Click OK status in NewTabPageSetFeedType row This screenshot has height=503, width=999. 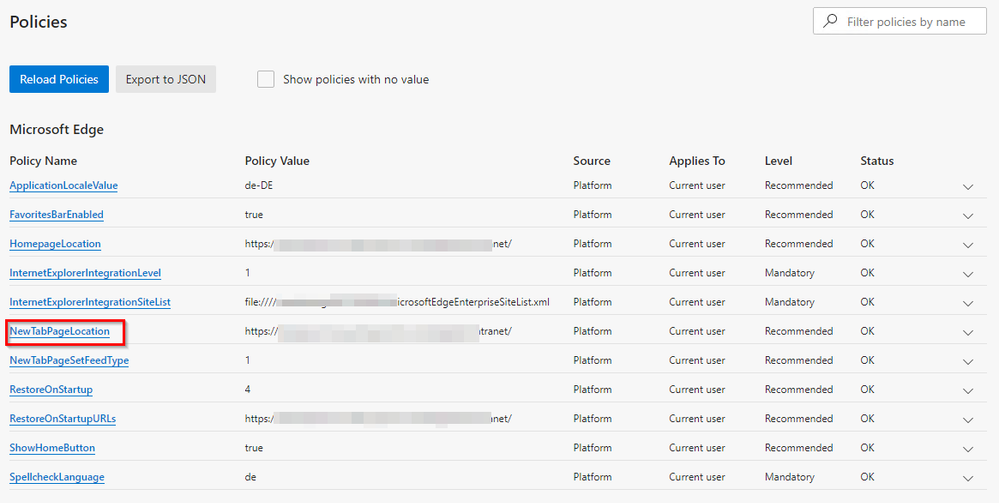[868, 361]
